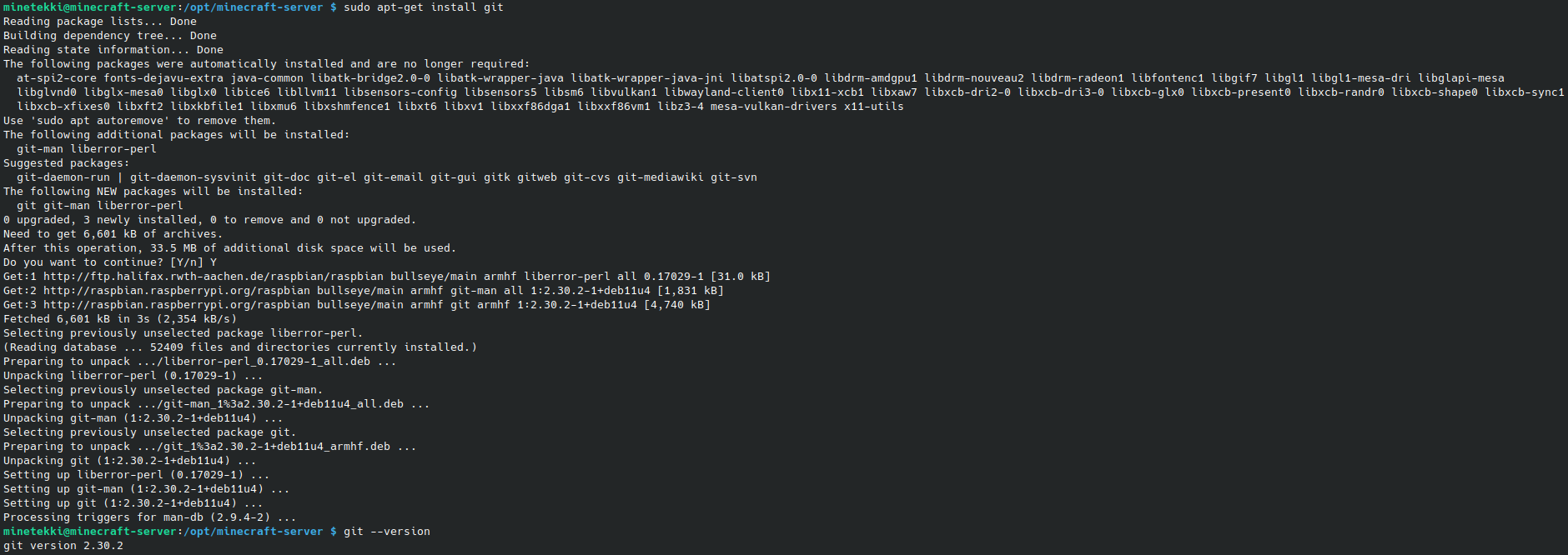Click the 'git-man liberror-perl' additional packages line
Image resolution: width=1568 pixels, height=555 pixels.
coord(87,149)
